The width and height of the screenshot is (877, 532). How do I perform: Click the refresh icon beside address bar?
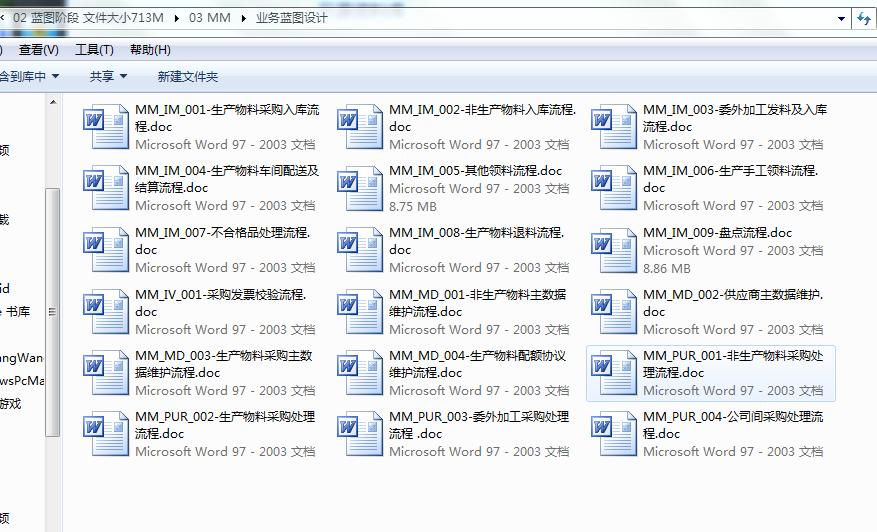point(864,18)
